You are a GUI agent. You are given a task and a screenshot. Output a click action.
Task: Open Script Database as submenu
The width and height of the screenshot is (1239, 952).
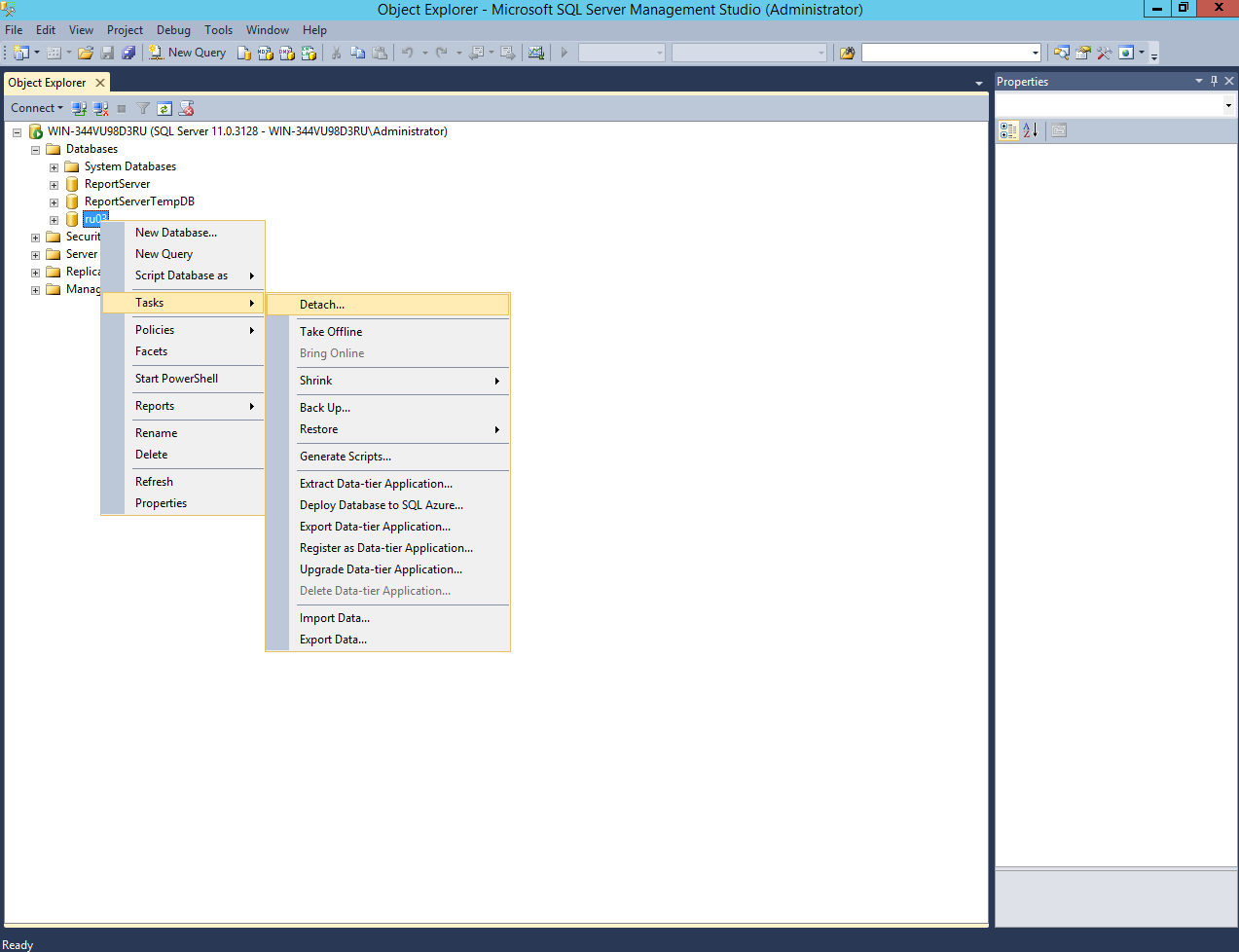(183, 275)
